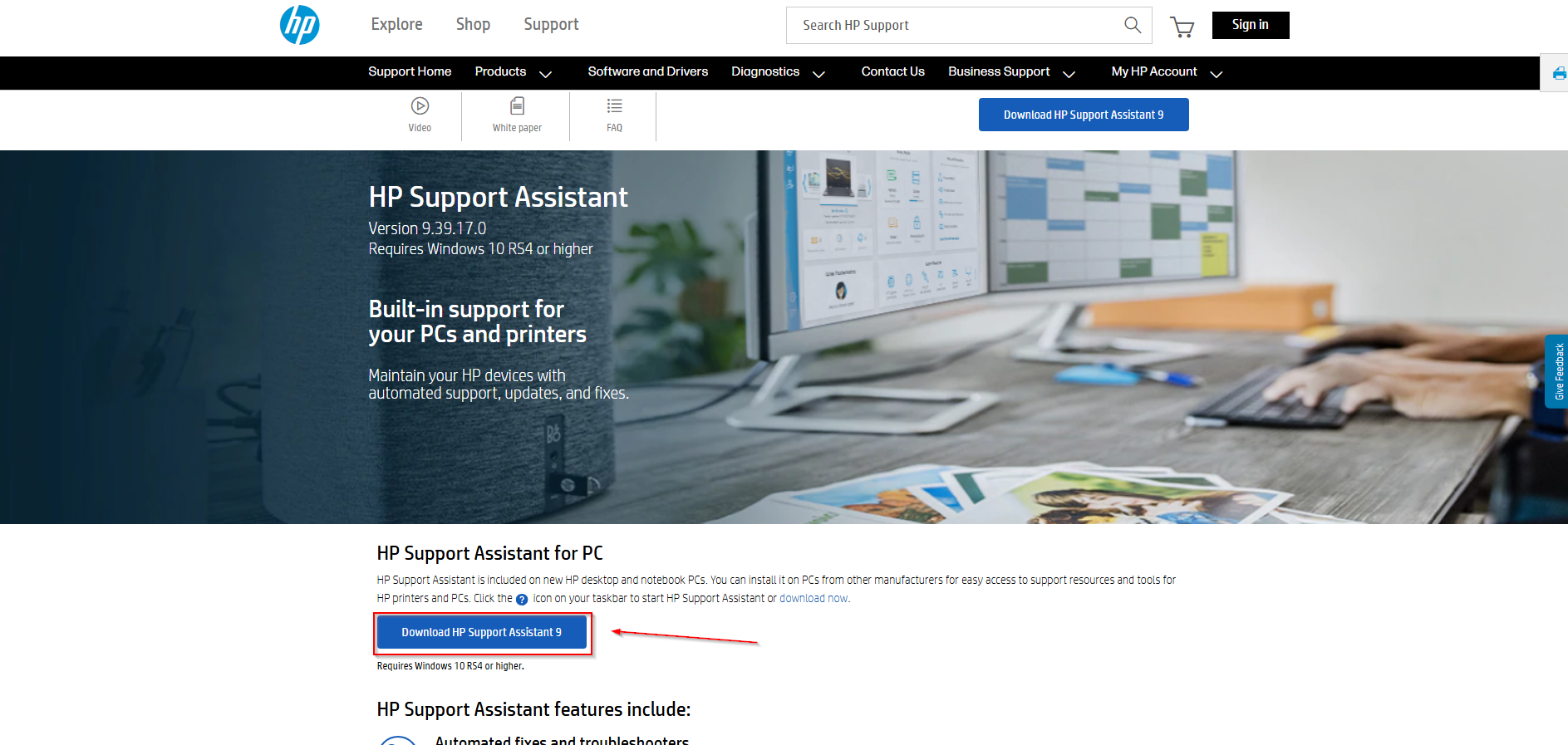The height and width of the screenshot is (745, 1568).
Task: Click the White paper document icon
Action: [x=517, y=105]
